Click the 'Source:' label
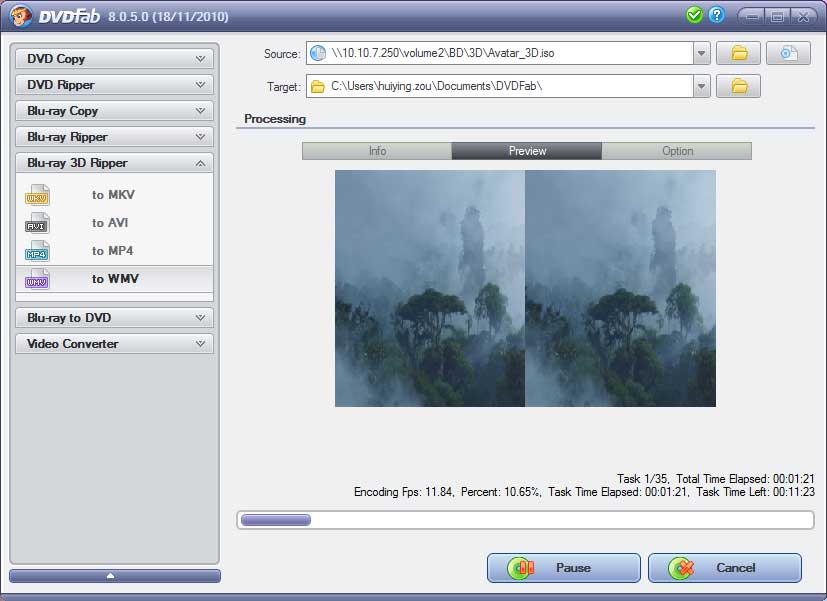Screen dimensions: 827x601 [x=282, y=54]
